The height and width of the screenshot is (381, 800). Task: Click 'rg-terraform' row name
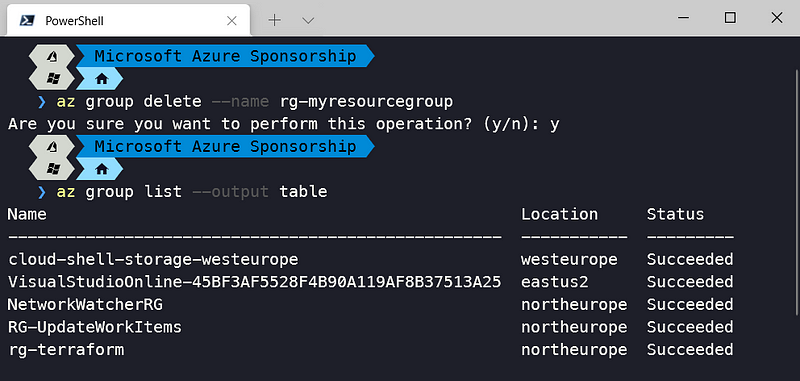(x=66, y=350)
